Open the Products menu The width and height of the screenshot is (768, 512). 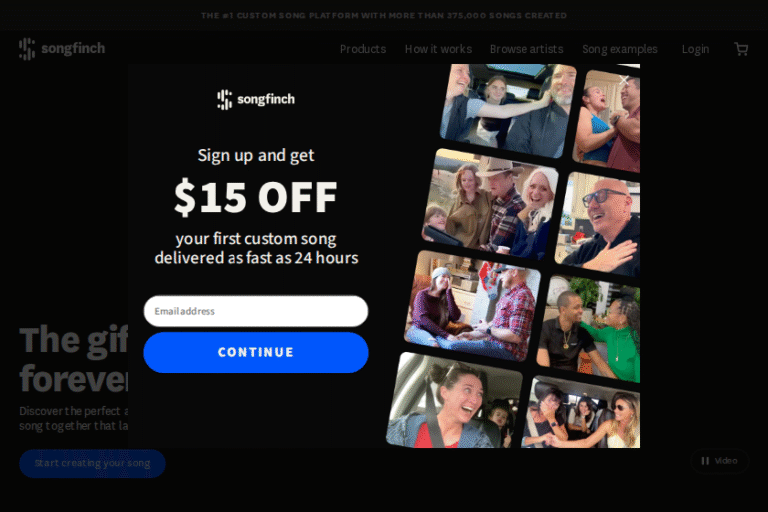363,49
